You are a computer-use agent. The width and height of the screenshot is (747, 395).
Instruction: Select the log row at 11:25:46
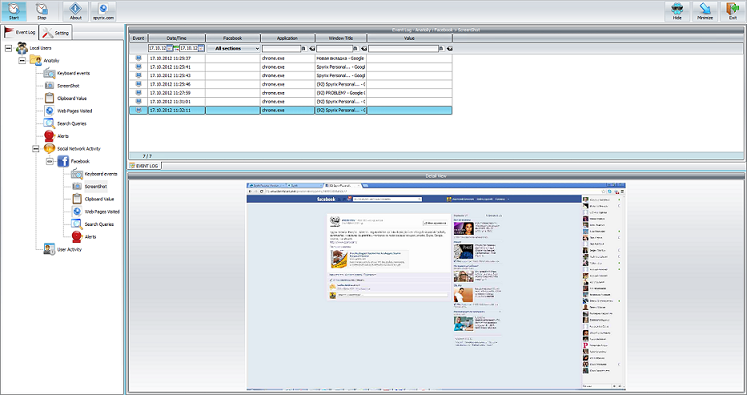point(291,84)
